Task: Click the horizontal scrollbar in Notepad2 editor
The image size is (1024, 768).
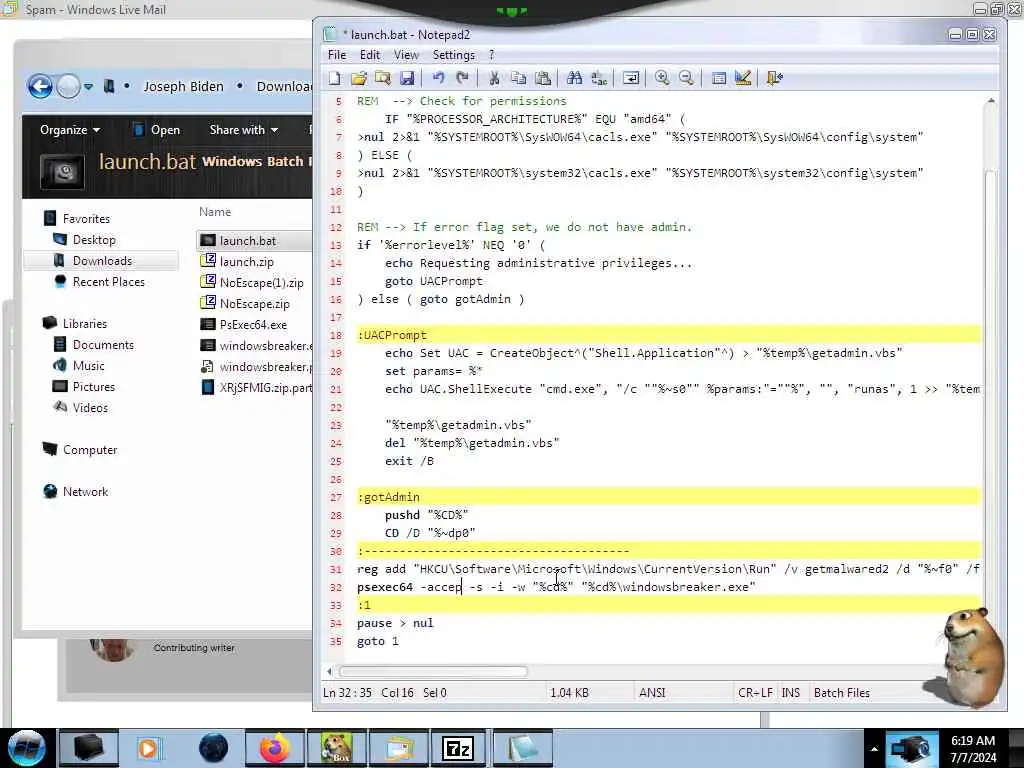Action: [433, 671]
